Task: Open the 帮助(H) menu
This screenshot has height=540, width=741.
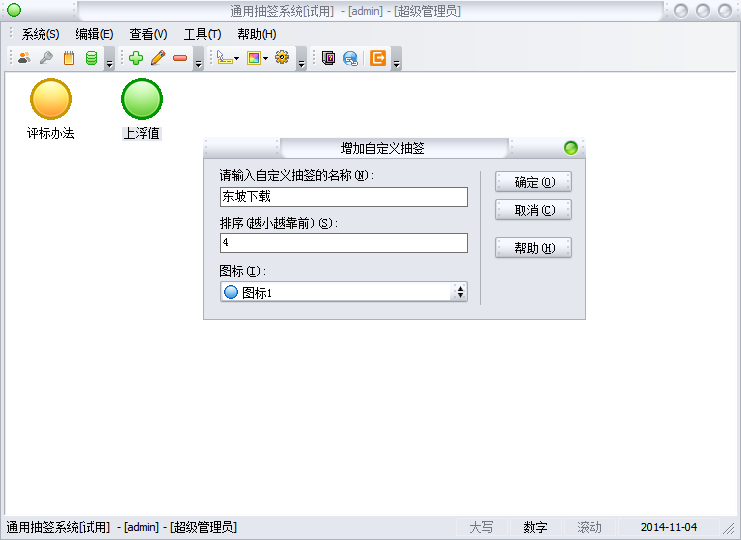Action: tap(257, 34)
